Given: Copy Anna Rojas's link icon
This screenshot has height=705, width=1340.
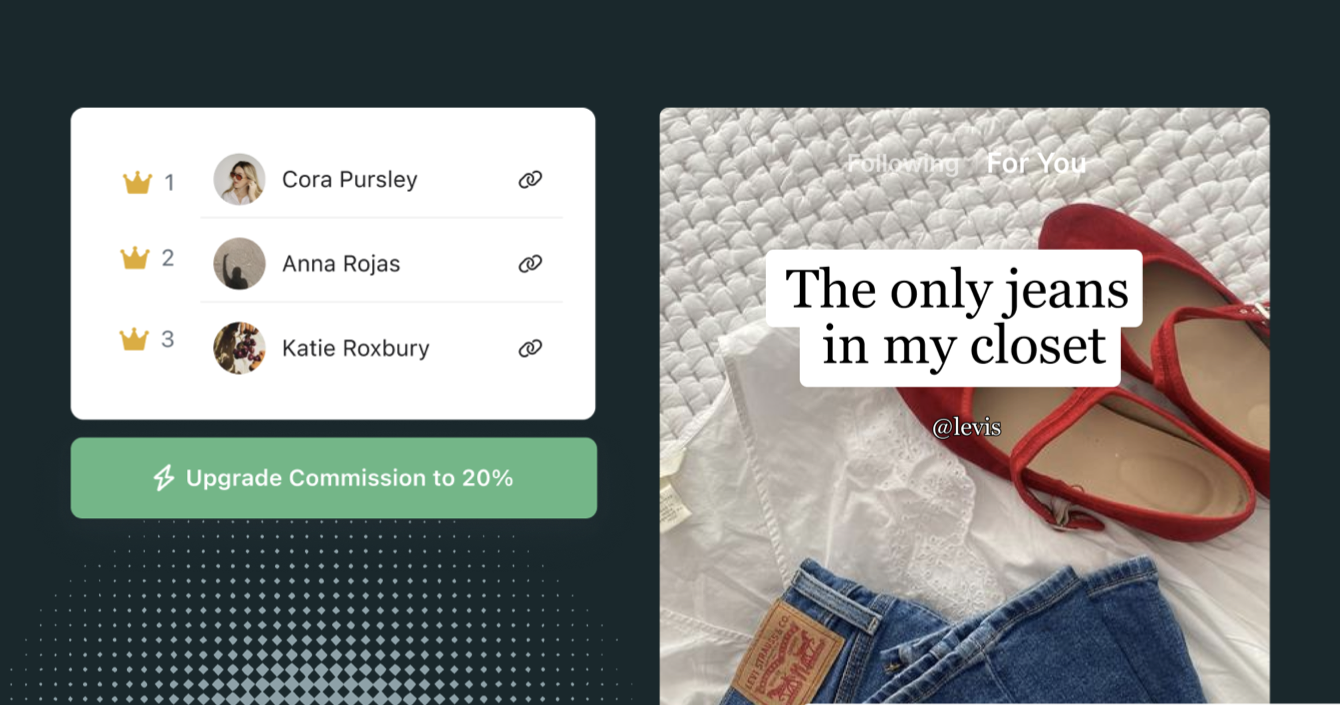Looking at the screenshot, I should tap(530, 264).
